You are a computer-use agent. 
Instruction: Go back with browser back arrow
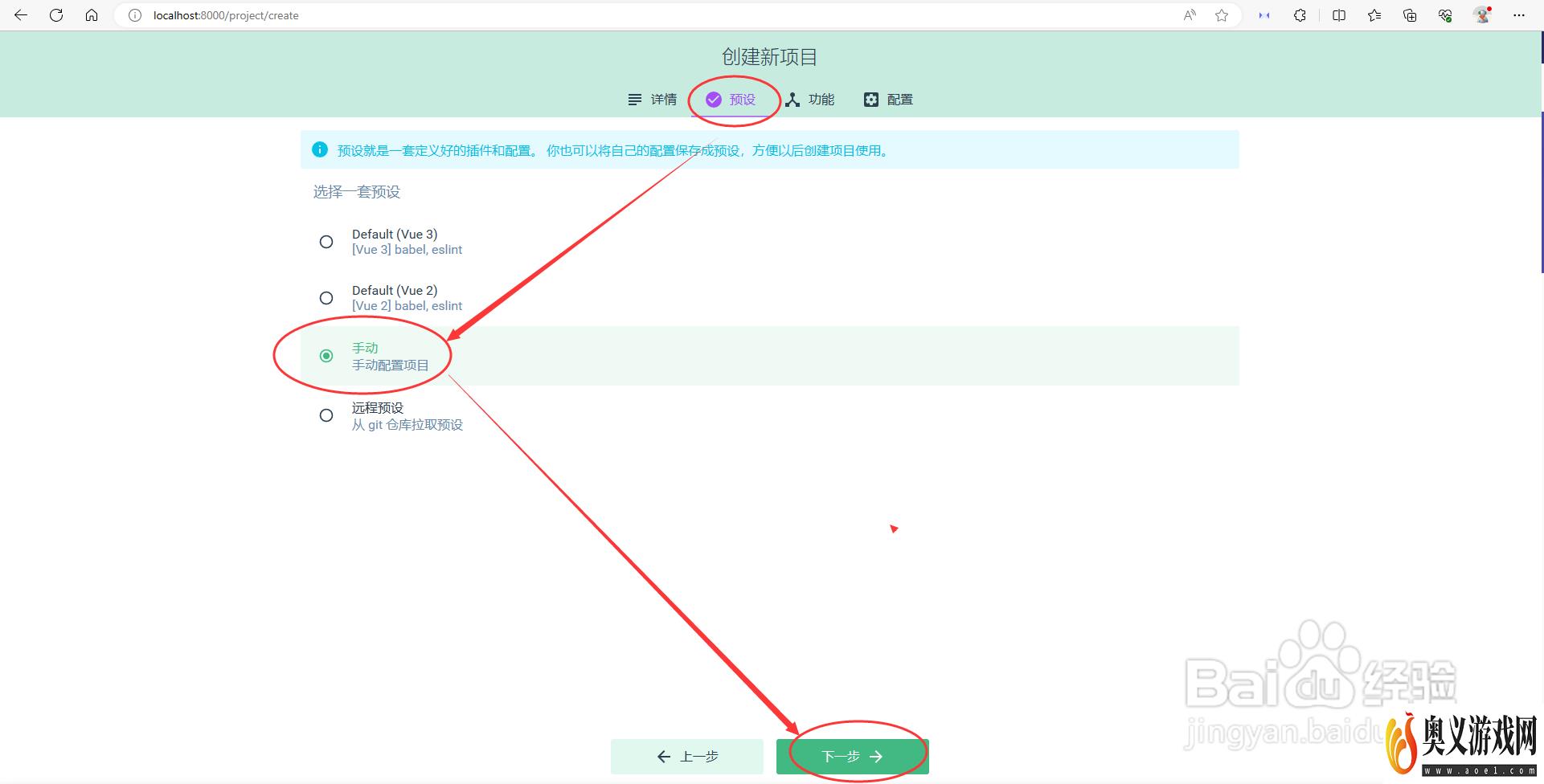click(x=21, y=15)
